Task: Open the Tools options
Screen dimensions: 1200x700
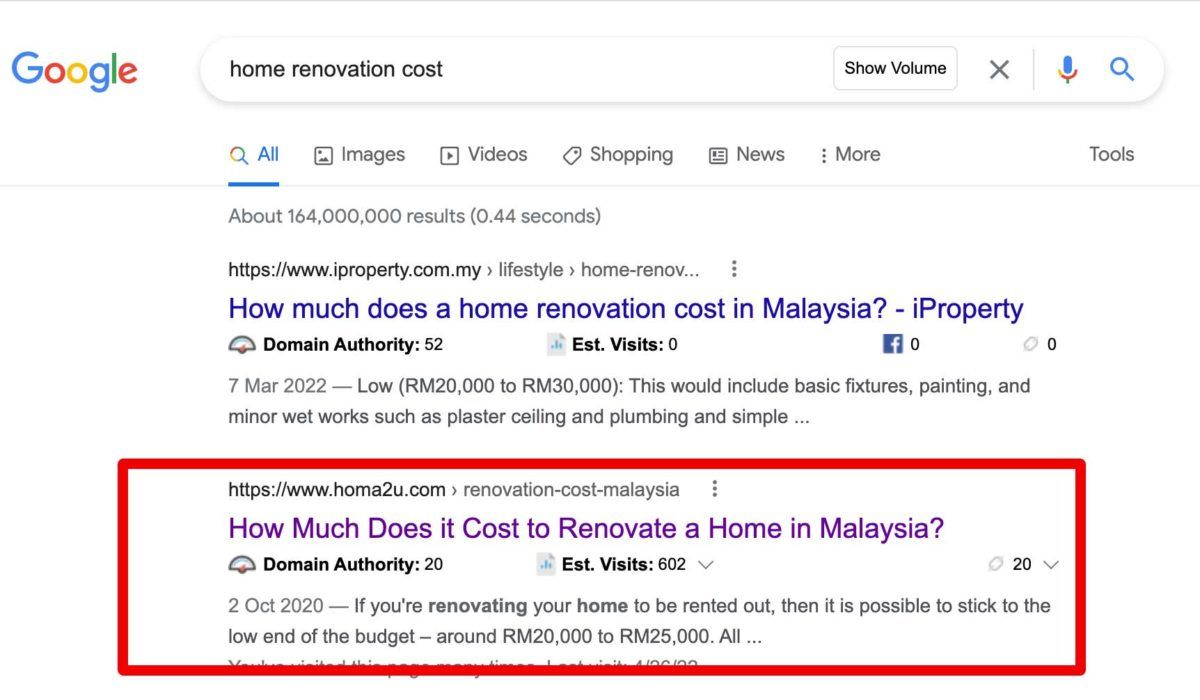Action: 1111,155
